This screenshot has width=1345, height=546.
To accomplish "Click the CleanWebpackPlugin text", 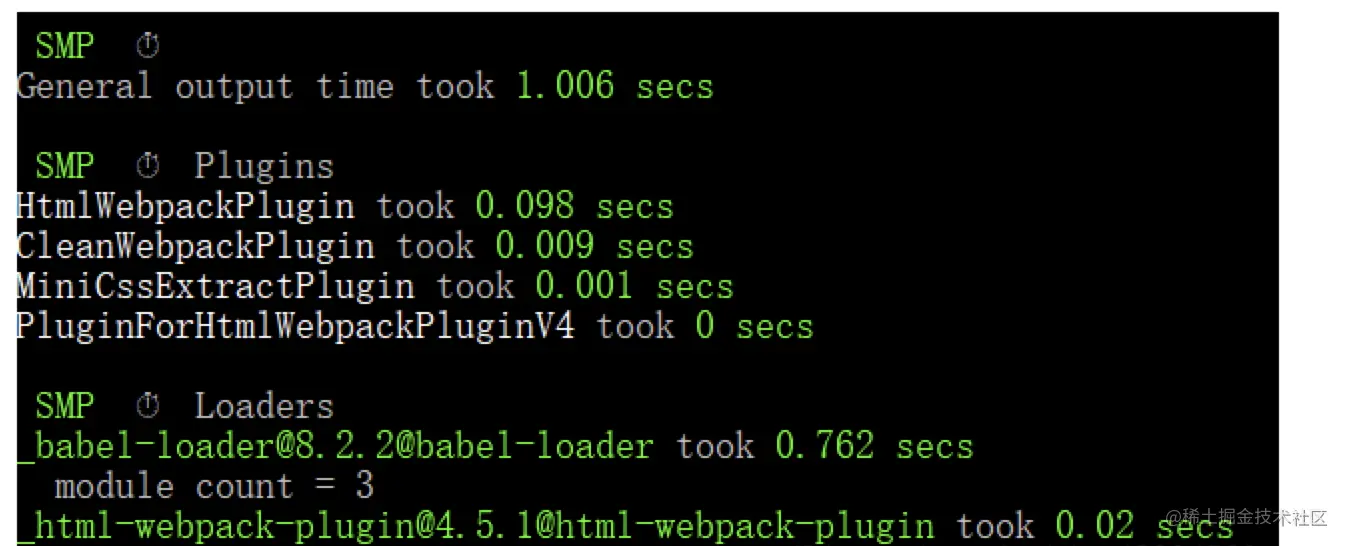I will tap(195, 246).
